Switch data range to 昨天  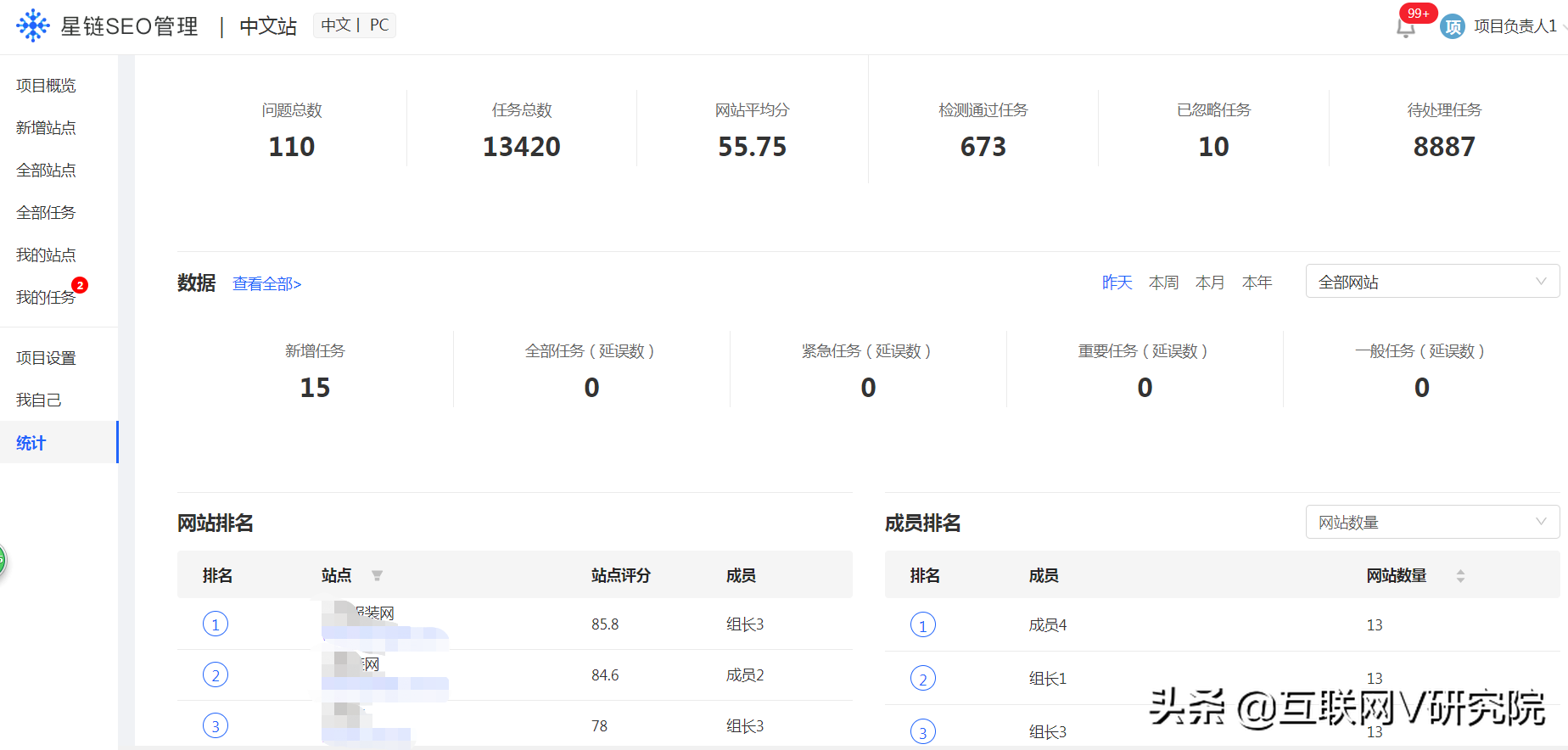[1117, 283]
